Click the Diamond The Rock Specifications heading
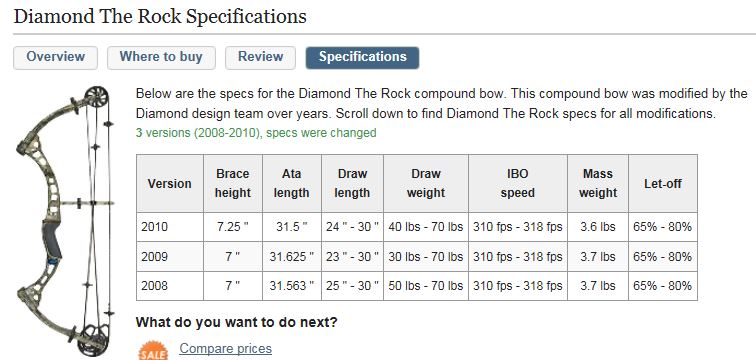 click(x=160, y=16)
